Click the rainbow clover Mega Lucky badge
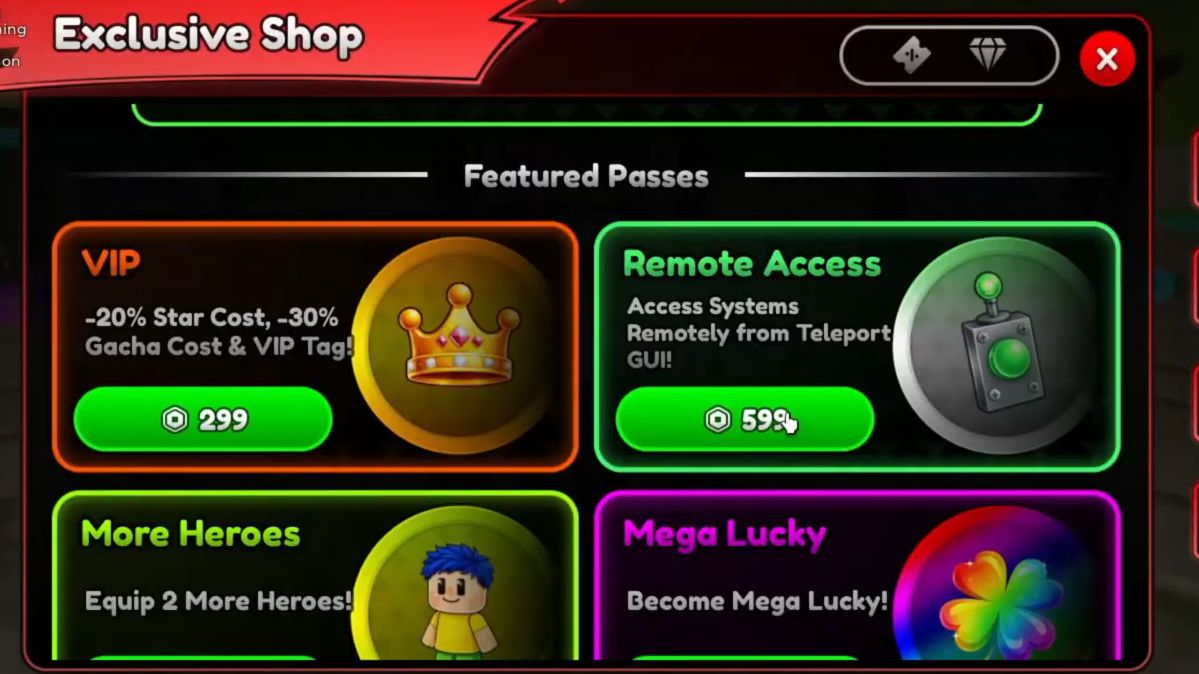Viewport: 1199px width, 674px height. coord(999,583)
